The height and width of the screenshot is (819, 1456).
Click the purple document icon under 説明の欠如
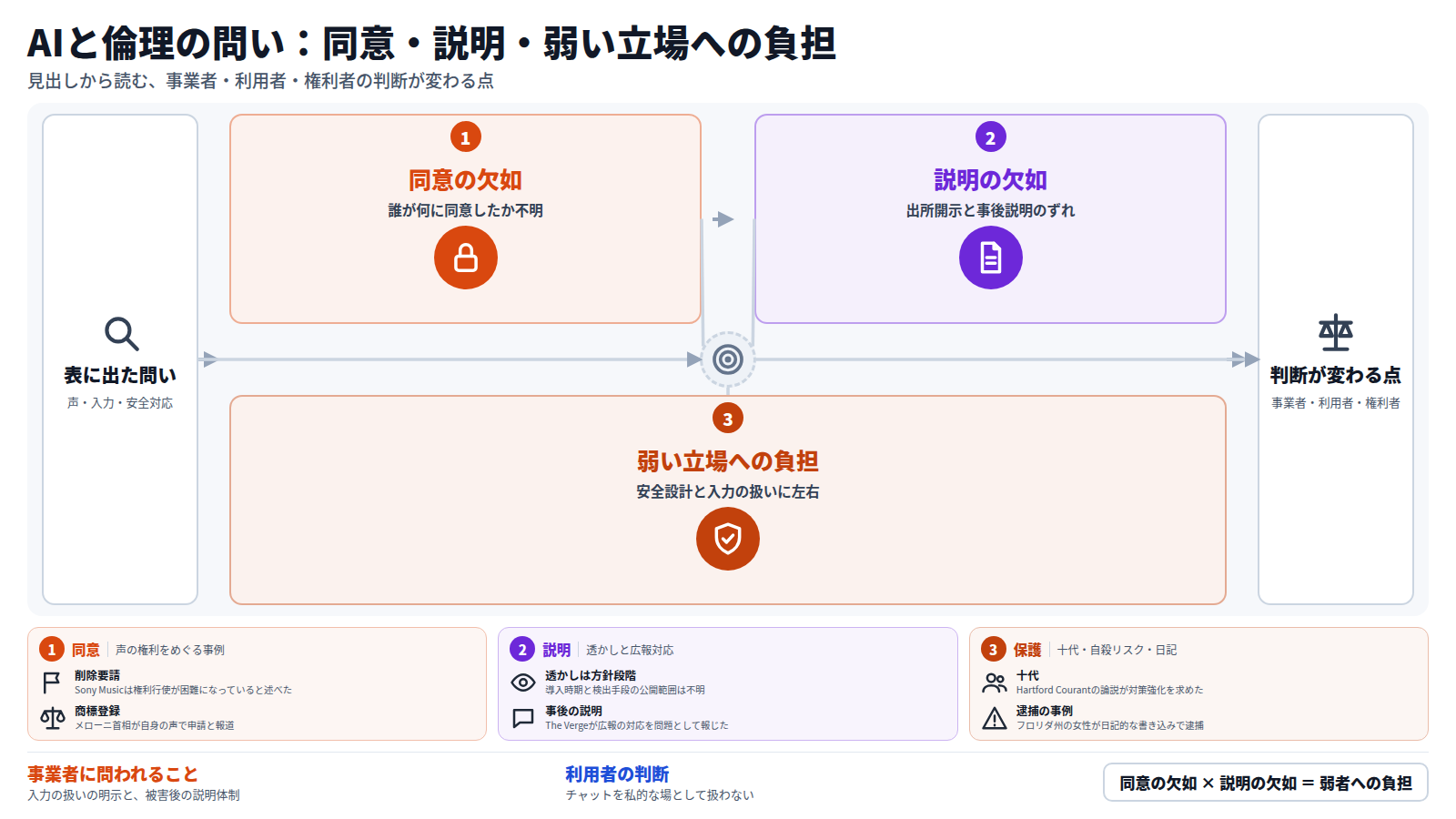991,258
